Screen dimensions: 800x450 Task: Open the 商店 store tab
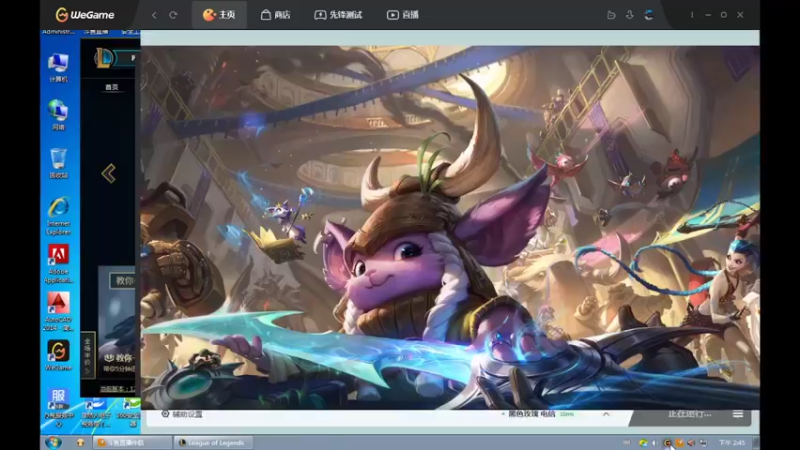[x=276, y=15]
